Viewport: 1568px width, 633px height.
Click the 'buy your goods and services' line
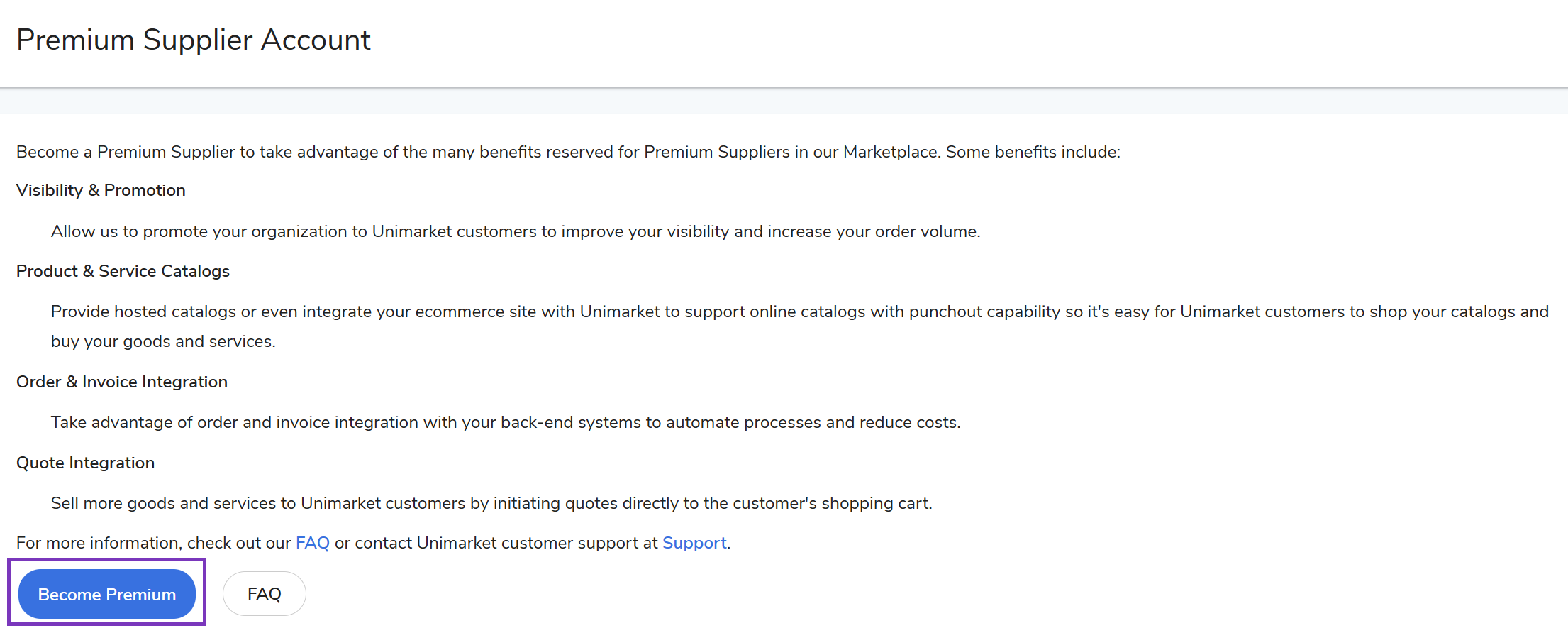163,341
